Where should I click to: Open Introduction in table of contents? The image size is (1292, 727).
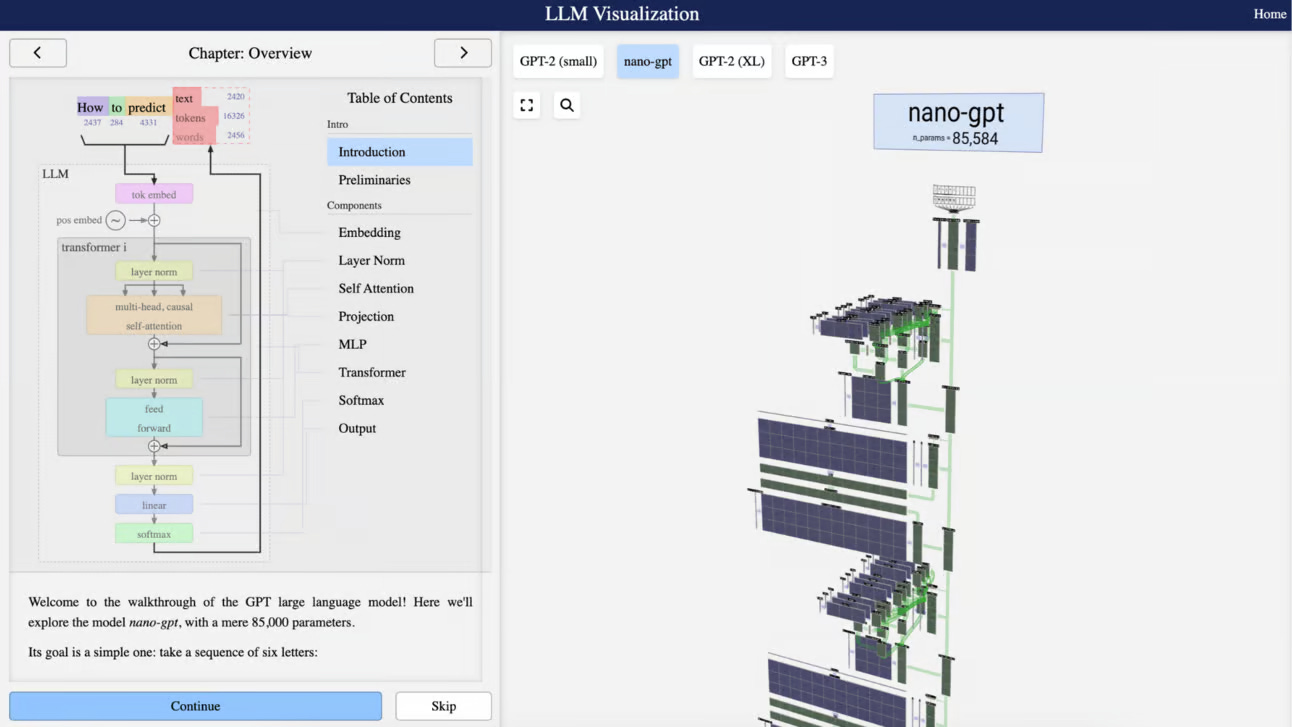click(400, 152)
